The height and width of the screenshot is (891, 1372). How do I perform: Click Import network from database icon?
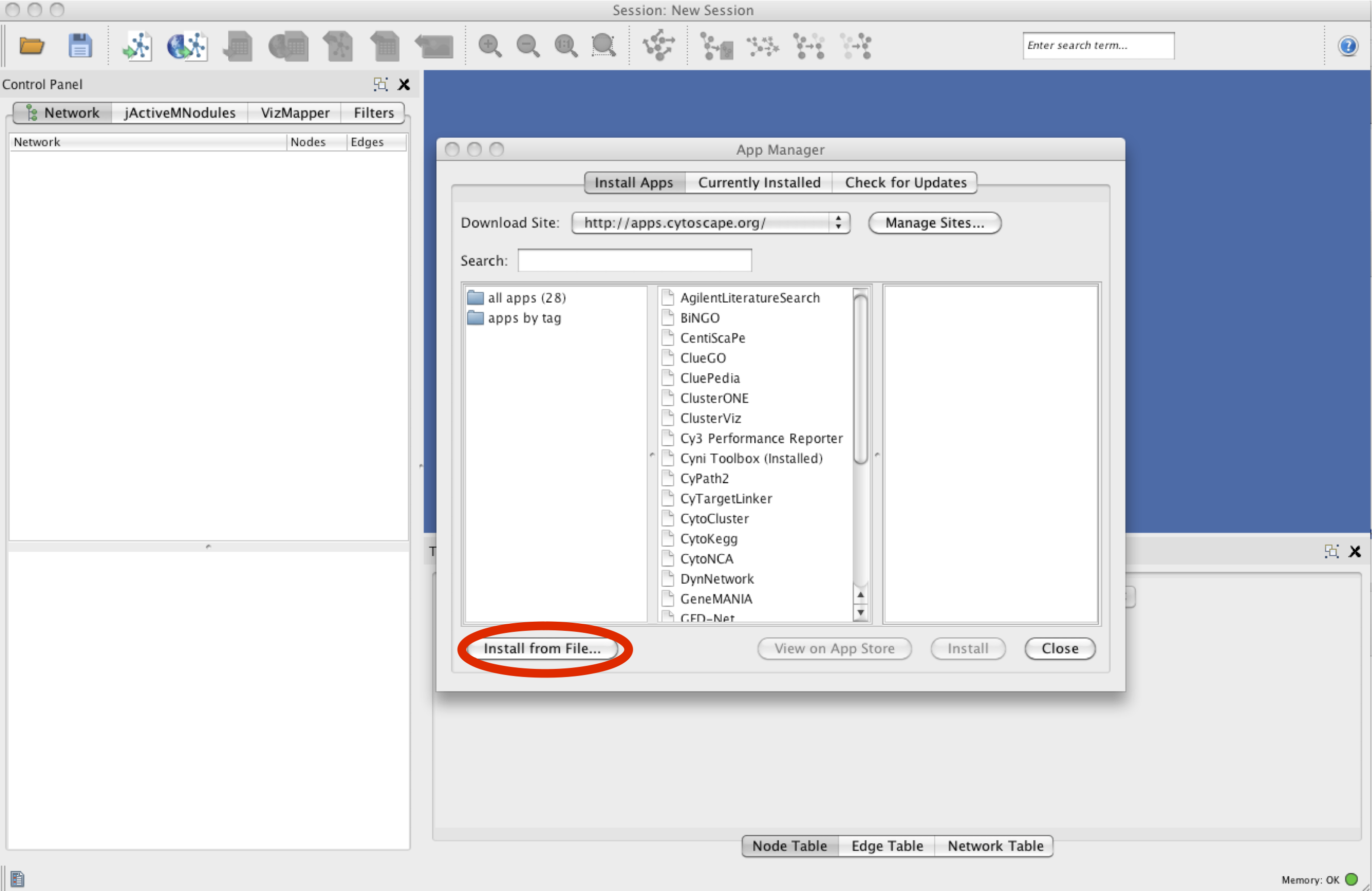[186, 46]
